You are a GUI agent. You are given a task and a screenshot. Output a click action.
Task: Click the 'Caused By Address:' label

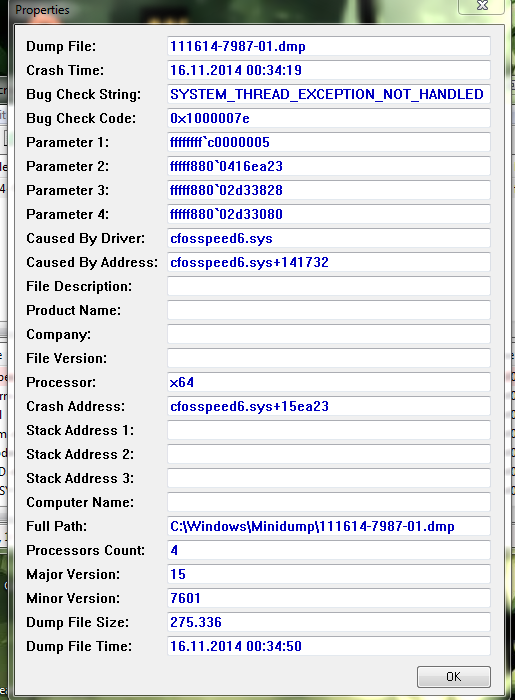pos(92,262)
